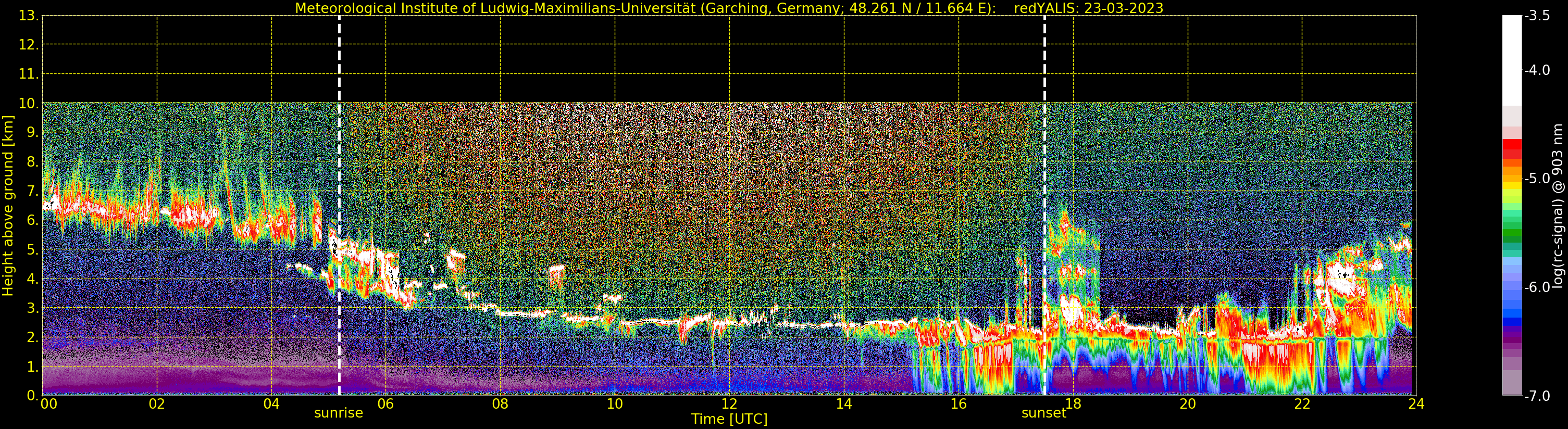This screenshot has width=1568, height=429.
Task: Click the x-axis tick label '14'
Action: pos(844,404)
